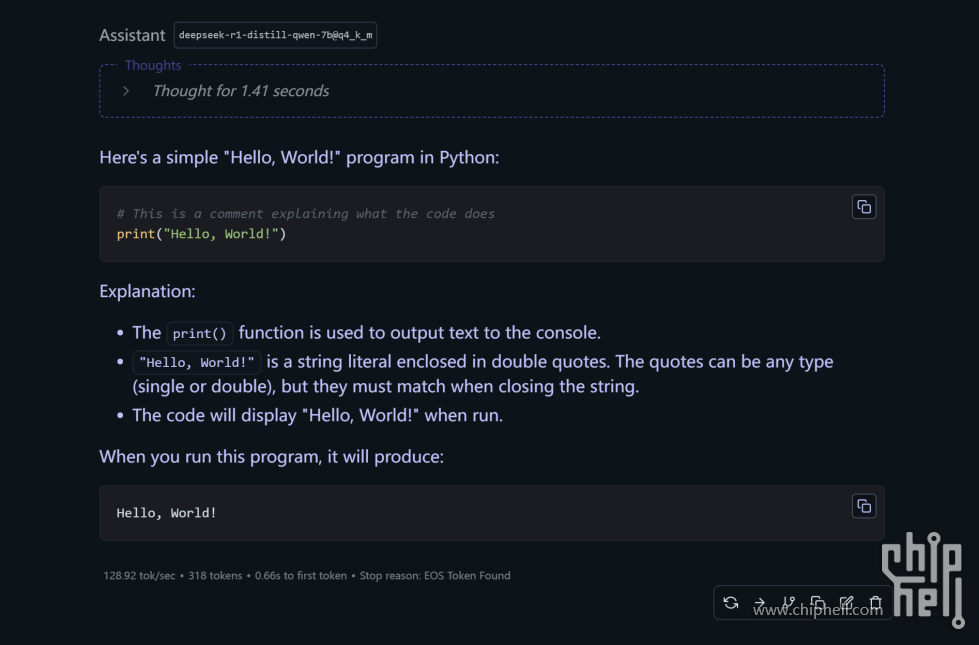Regenerate the assistant response
The width and height of the screenshot is (979, 645).
(x=731, y=603)
